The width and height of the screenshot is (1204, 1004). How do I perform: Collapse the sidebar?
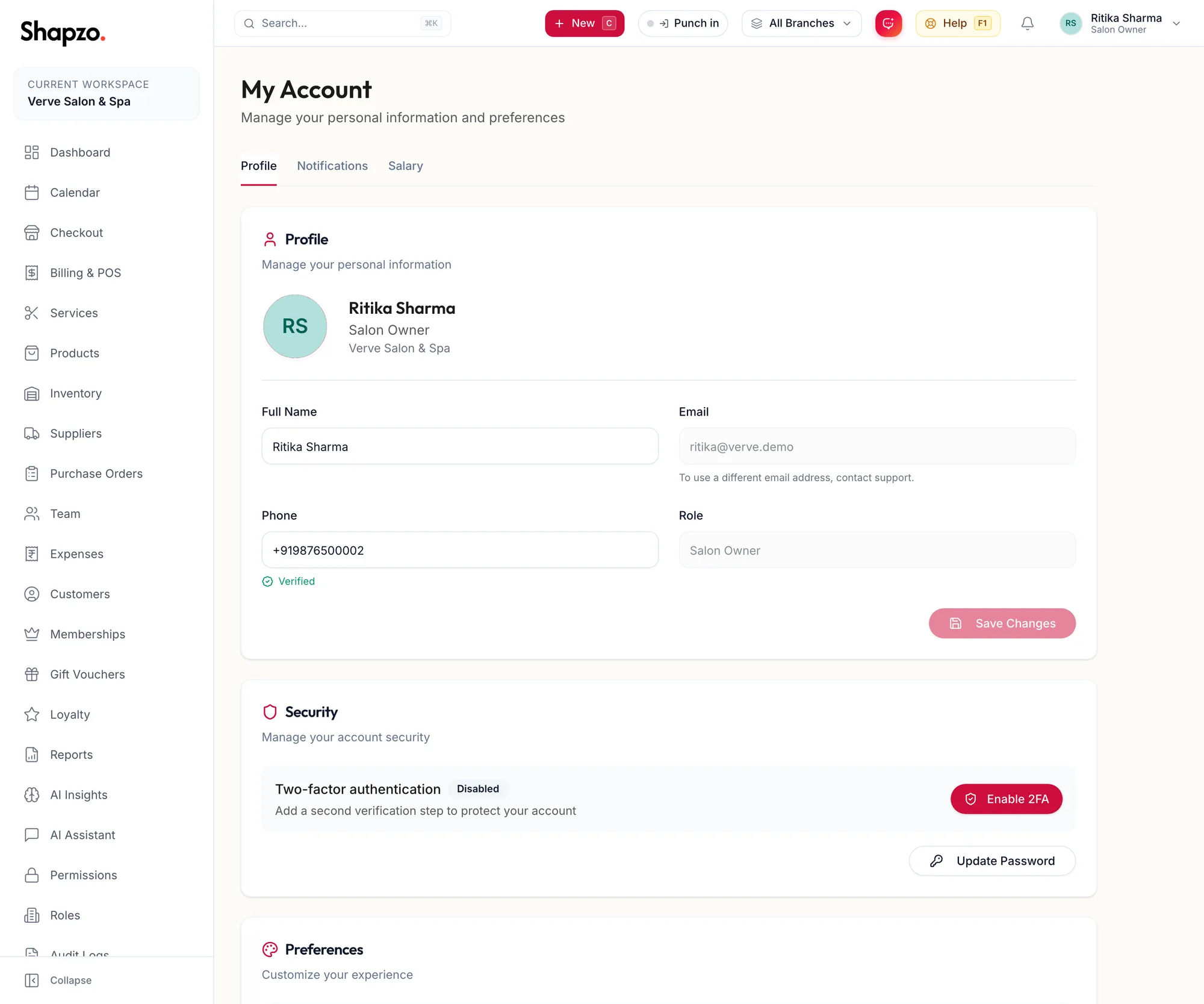click(58, 981)
